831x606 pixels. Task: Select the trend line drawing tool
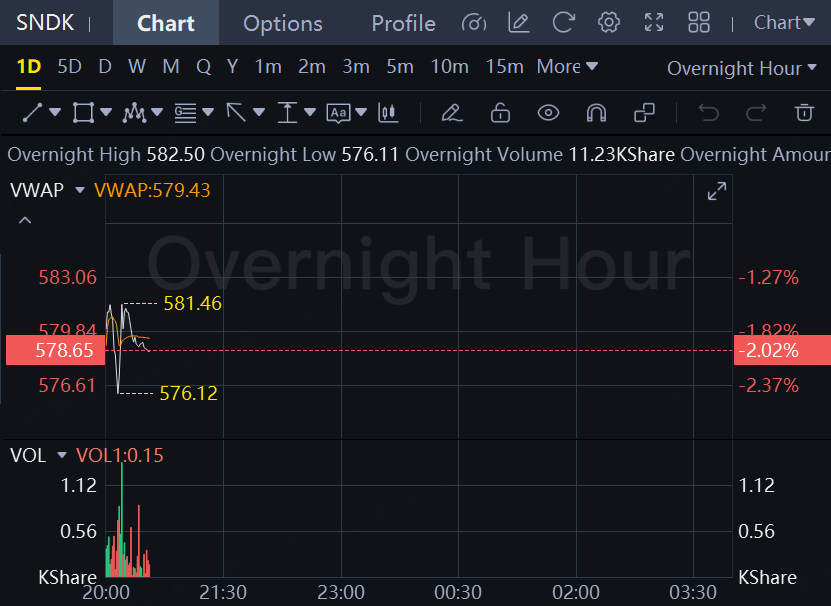coord(32,113)
